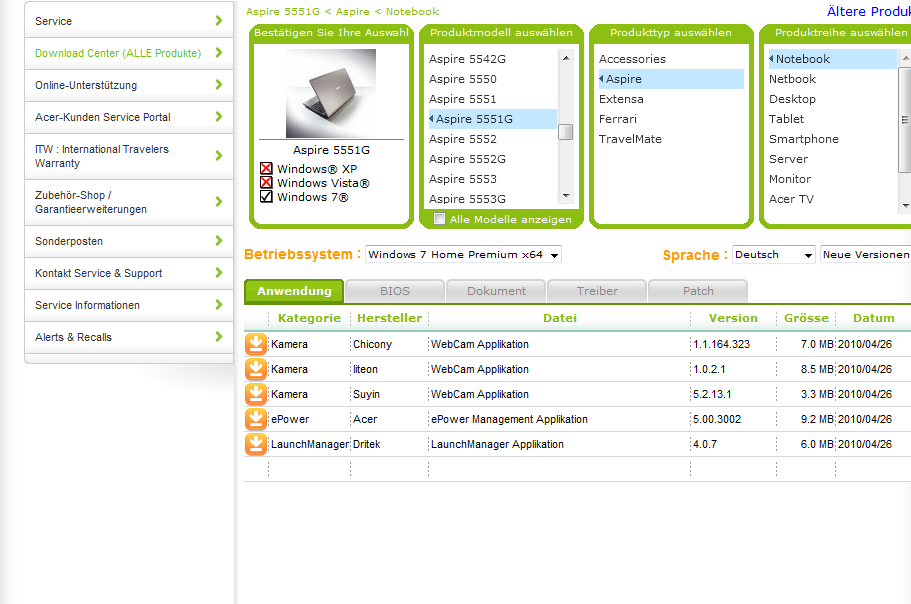Click the green arrow next to Download Center

point(219,52)
